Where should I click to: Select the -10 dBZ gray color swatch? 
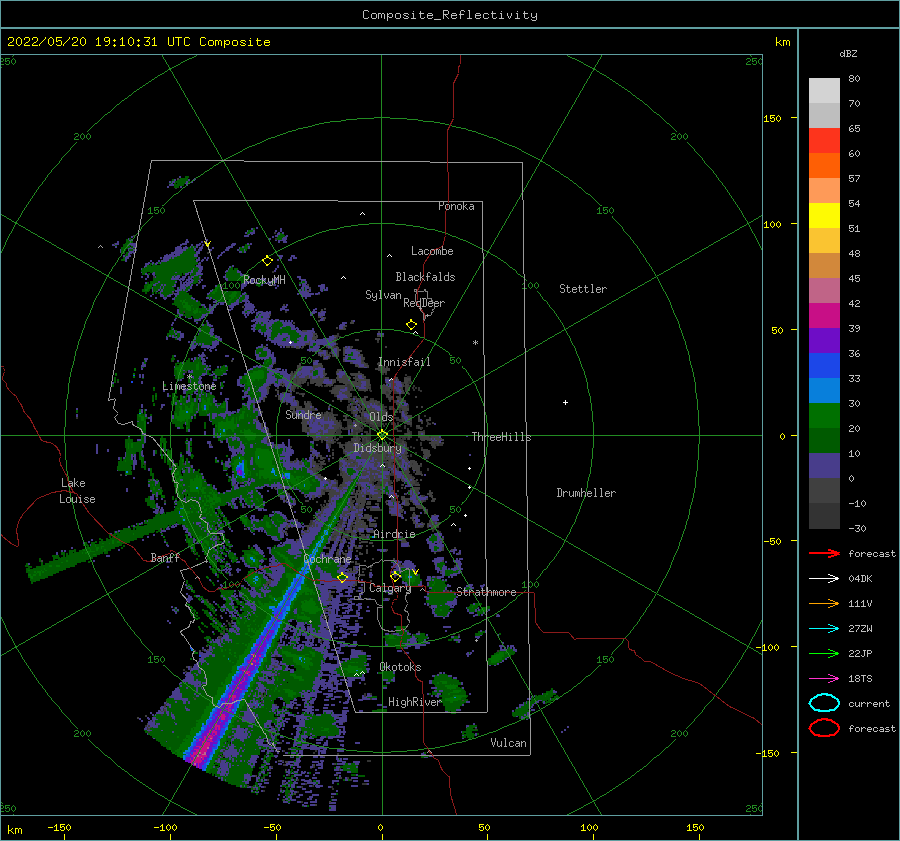coord(824,516)
